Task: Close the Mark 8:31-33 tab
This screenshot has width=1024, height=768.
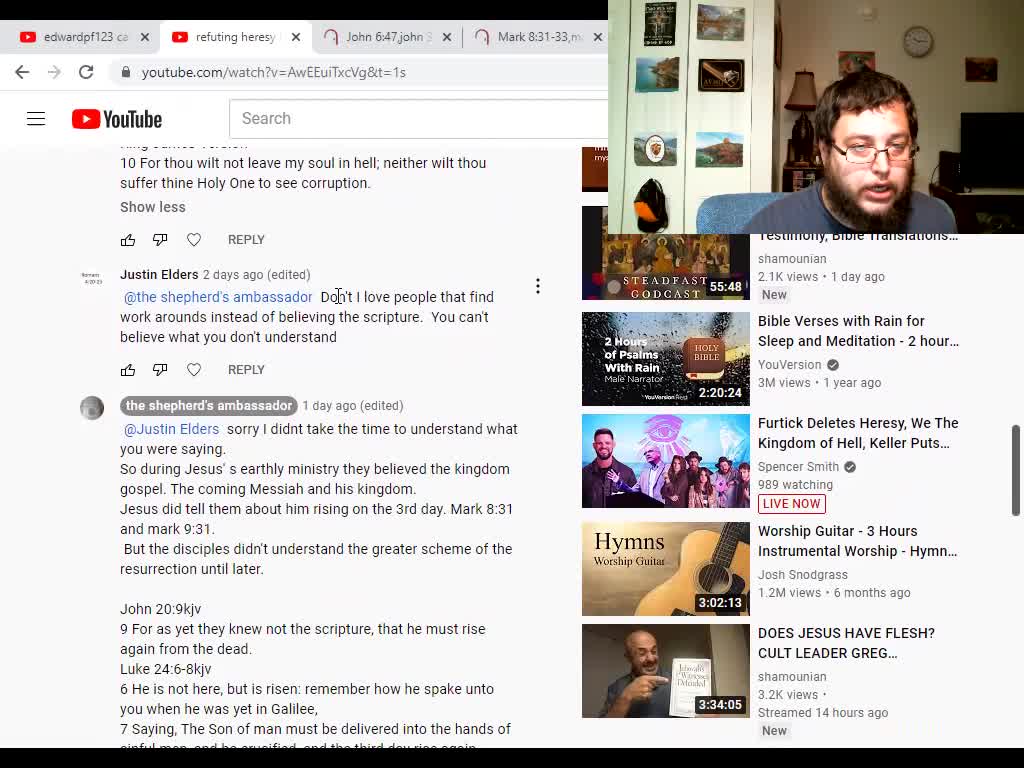Action: 598,37
